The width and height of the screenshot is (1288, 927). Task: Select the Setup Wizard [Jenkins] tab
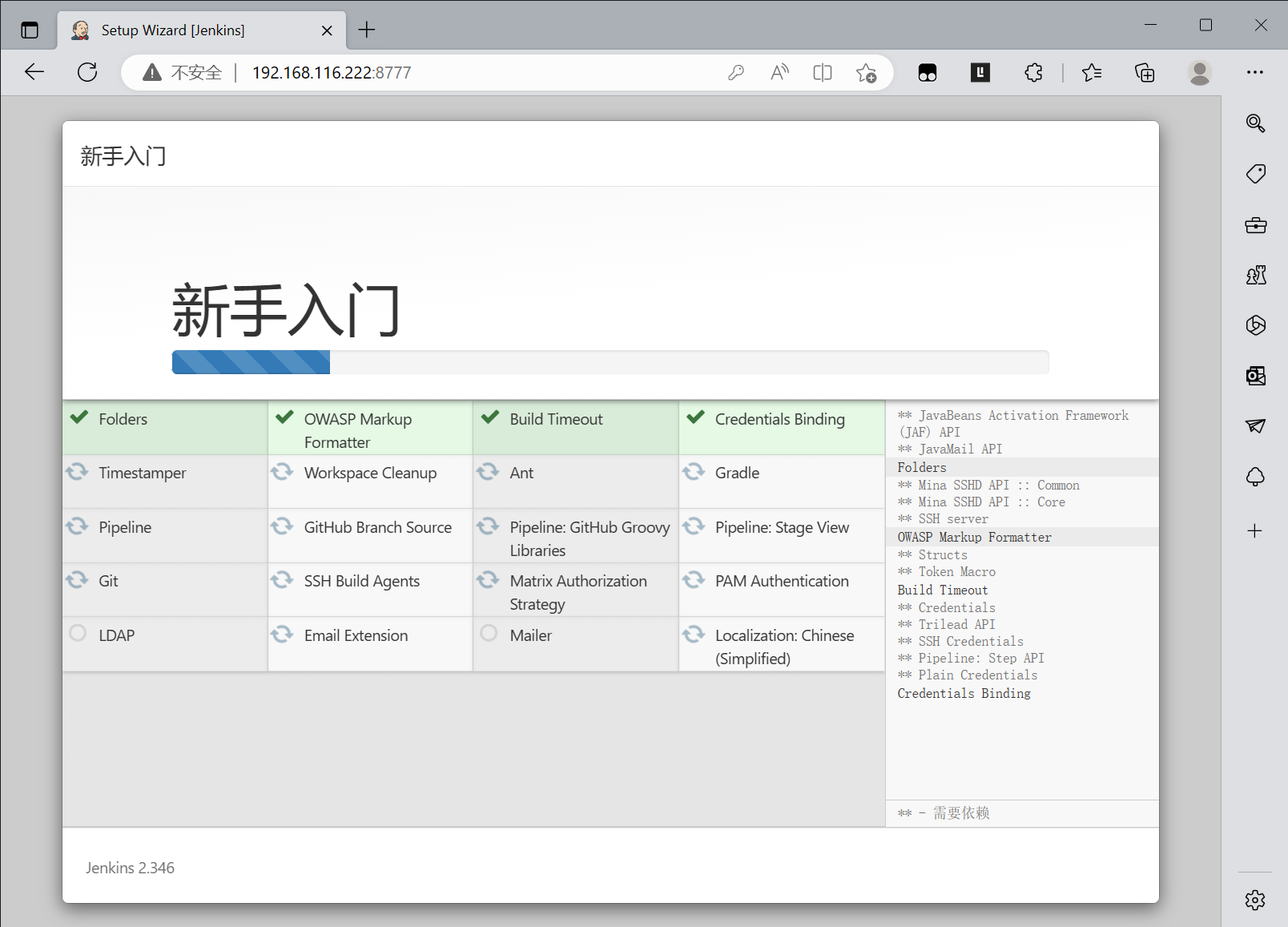[x=202, y=30]
